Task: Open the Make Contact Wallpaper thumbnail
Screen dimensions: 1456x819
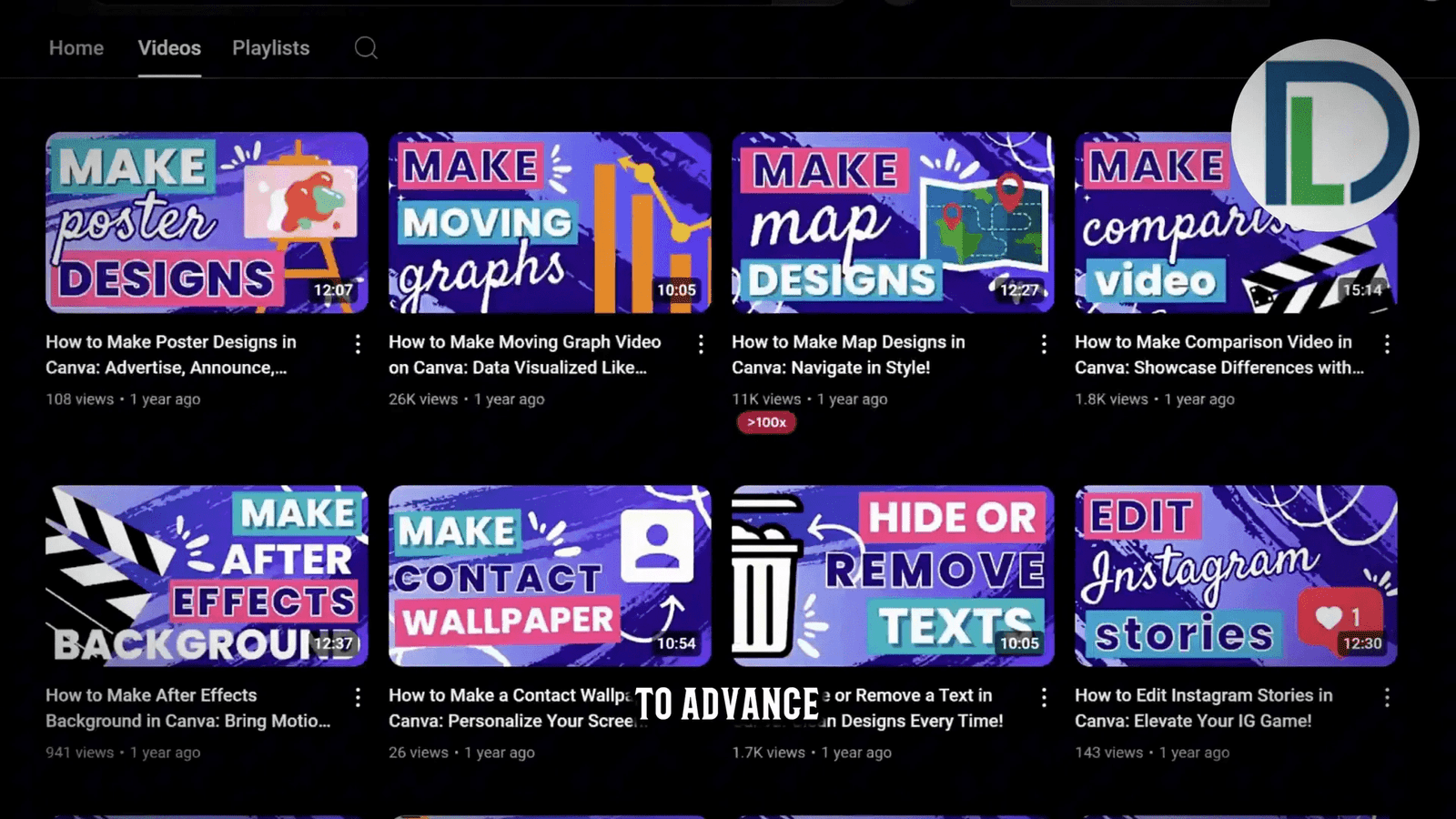Action: pyautogui.click(x=550, y=576)
